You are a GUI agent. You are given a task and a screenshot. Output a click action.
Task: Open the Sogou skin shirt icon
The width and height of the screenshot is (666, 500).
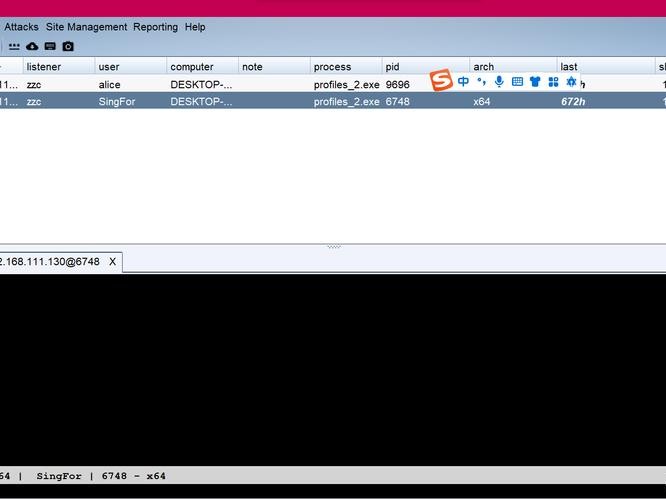pos(535,82)
